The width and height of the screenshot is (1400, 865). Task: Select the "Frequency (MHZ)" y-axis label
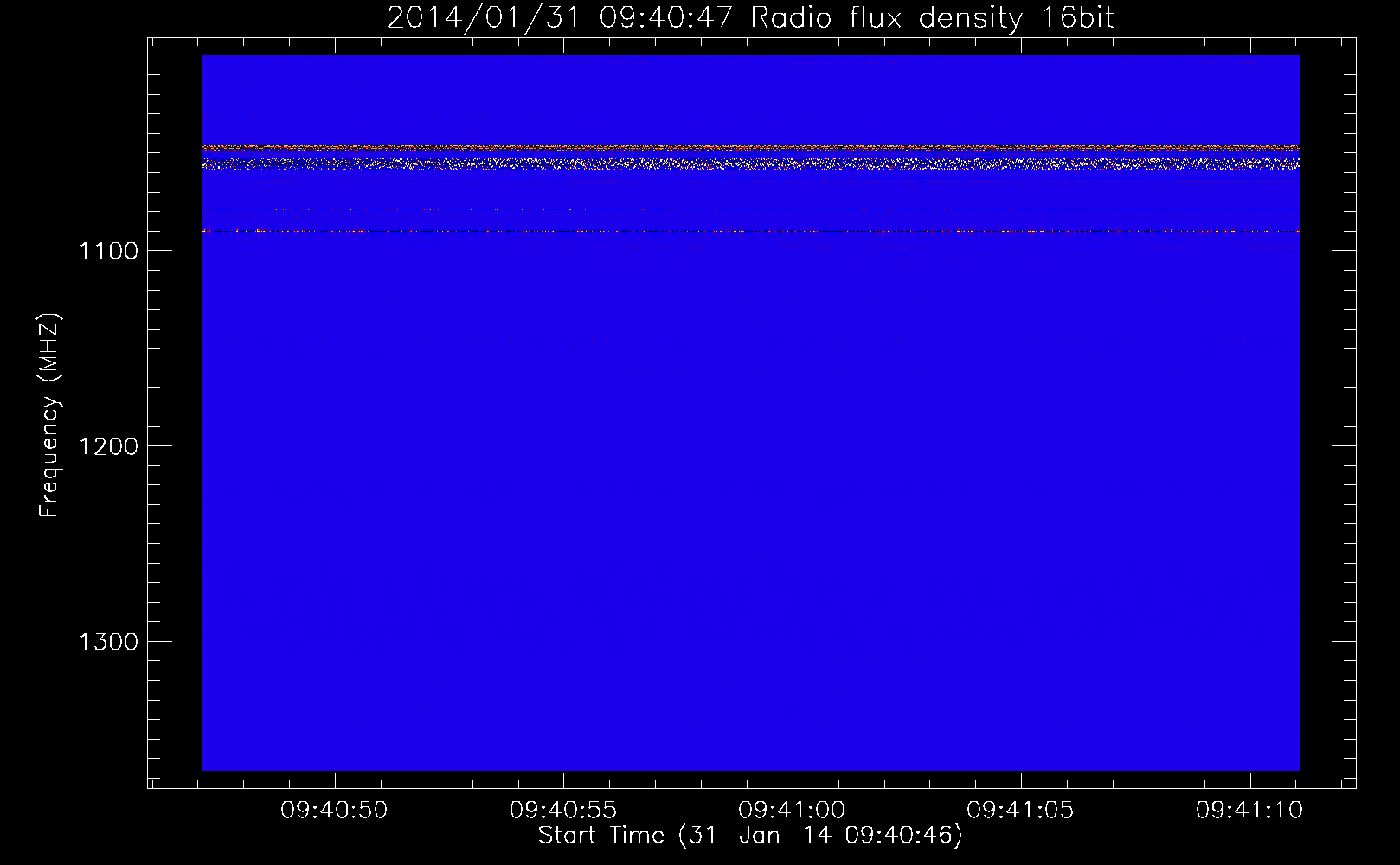(x=49, y=415)
